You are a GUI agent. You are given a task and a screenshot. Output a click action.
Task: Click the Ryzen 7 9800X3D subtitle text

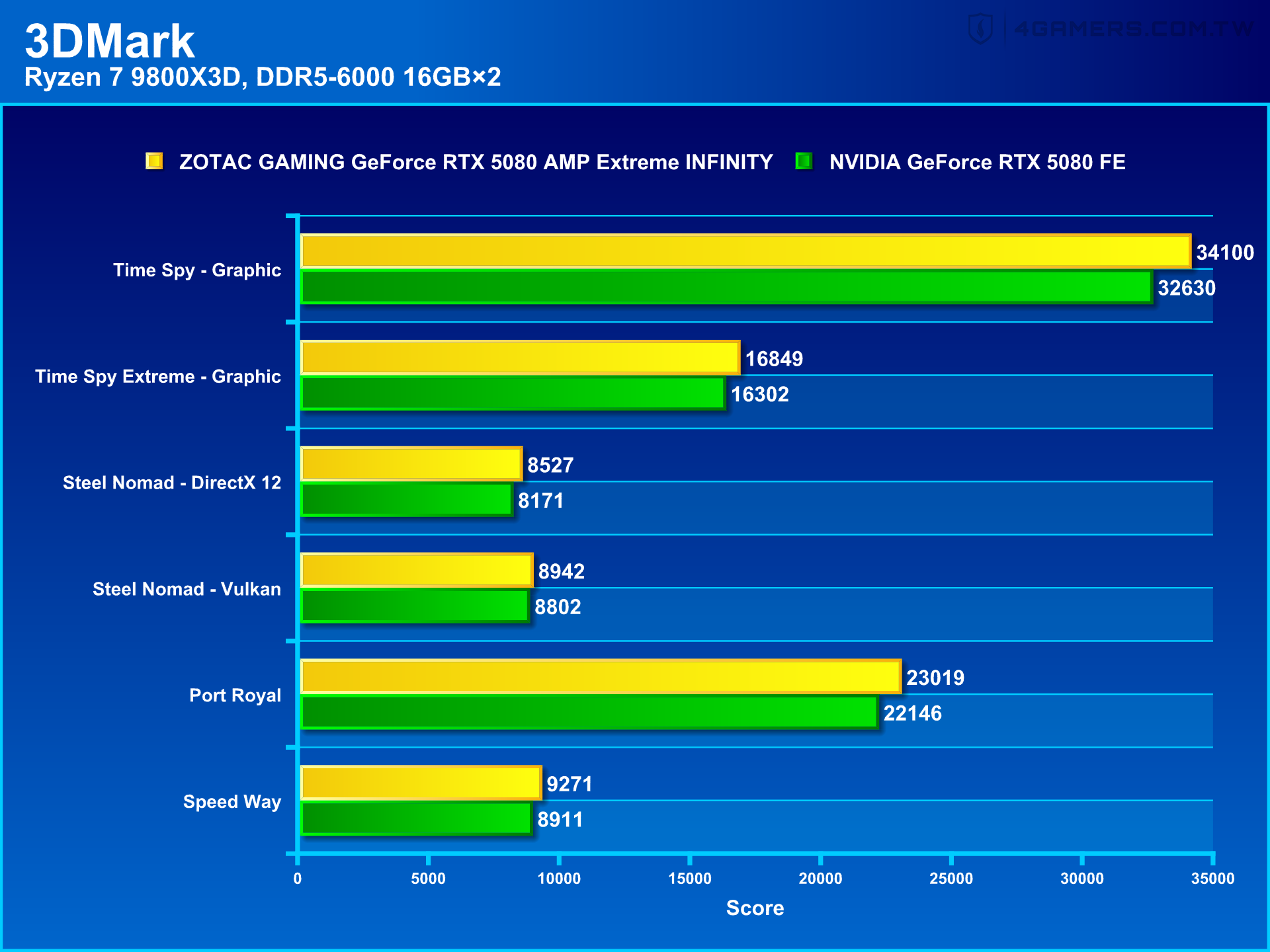click(x=263, y=77)
